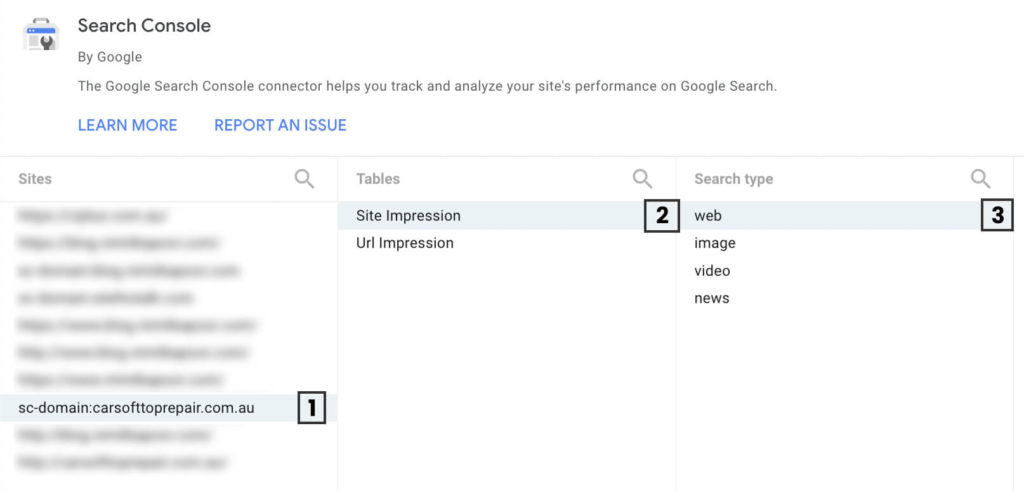The image size is (1024, 492).
Task: Select the image search type
Action: [844, 243]
